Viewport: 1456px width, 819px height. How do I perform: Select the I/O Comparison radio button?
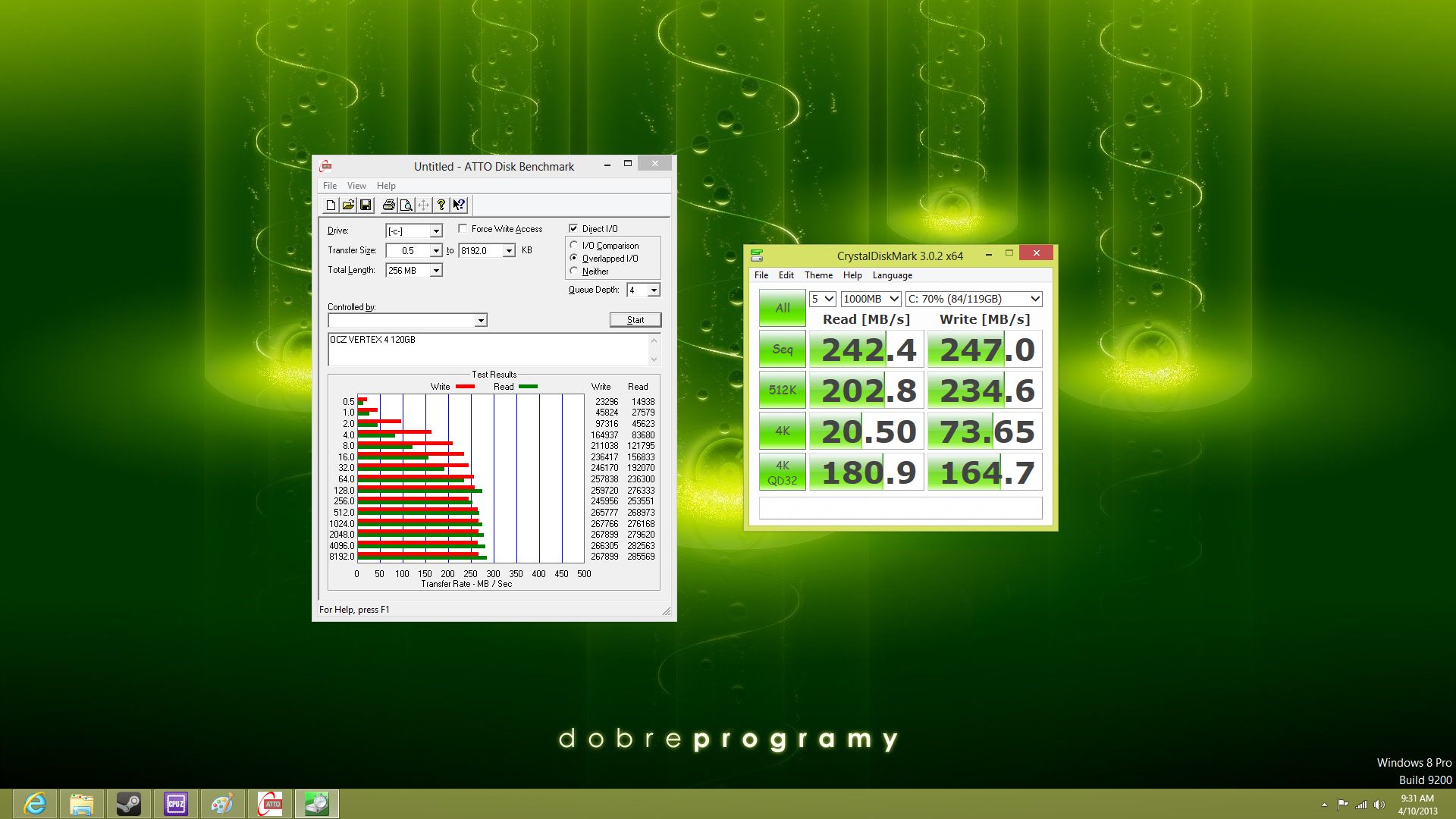(x=574, y=245)
